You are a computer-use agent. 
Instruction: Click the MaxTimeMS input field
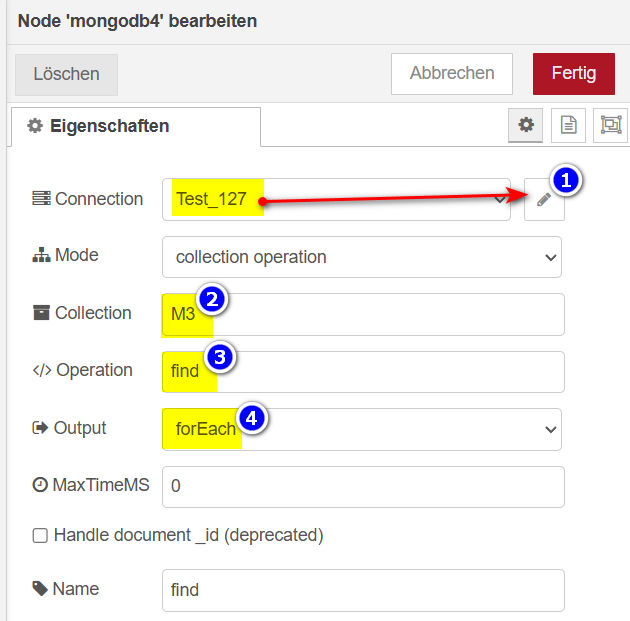pos(363,487)
